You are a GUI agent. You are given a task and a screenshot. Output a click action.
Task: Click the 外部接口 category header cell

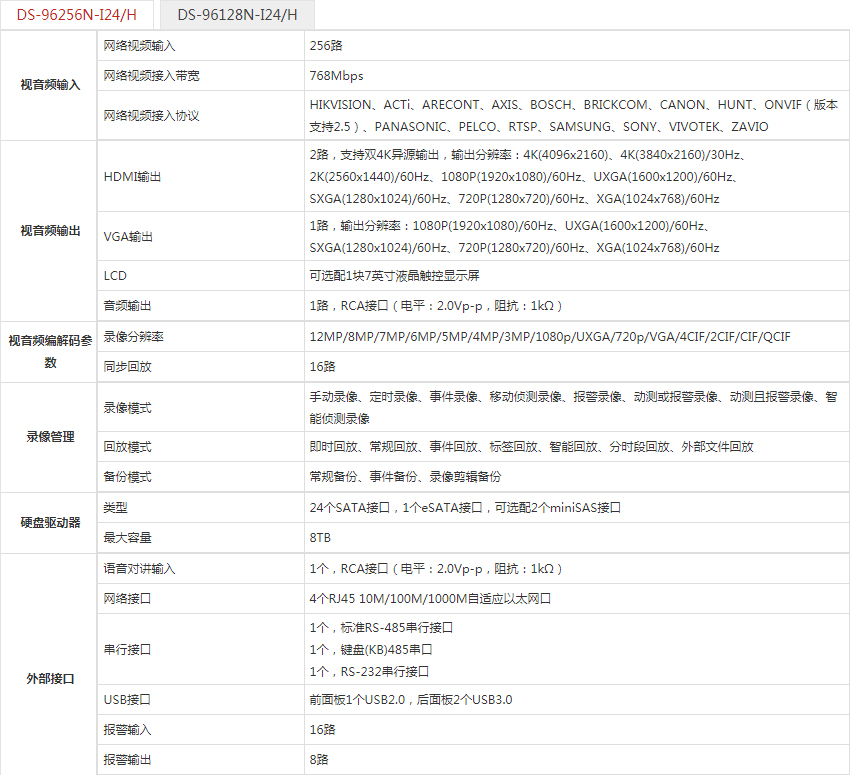tap(50, 678)
